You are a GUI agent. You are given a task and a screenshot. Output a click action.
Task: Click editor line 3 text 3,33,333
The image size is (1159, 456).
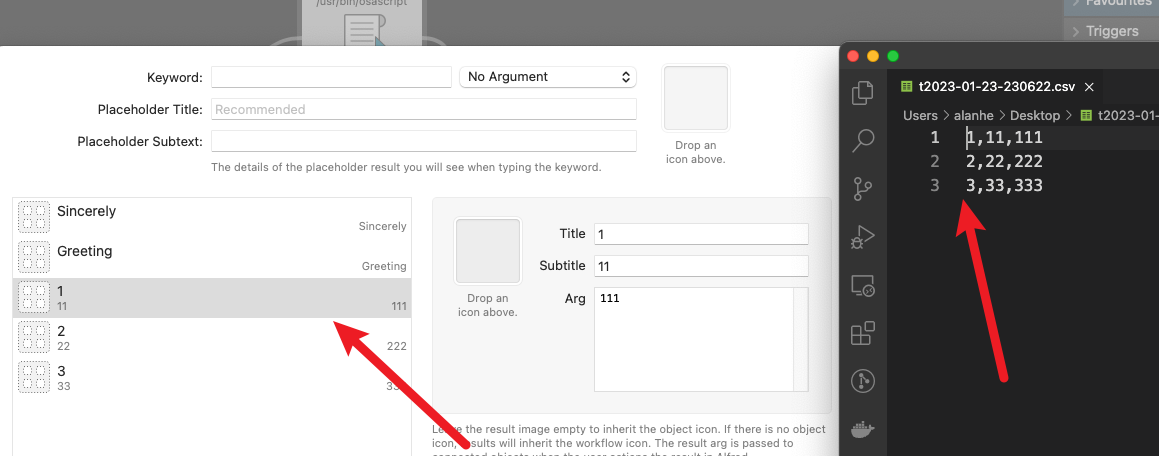click(x=1005, y=185)
